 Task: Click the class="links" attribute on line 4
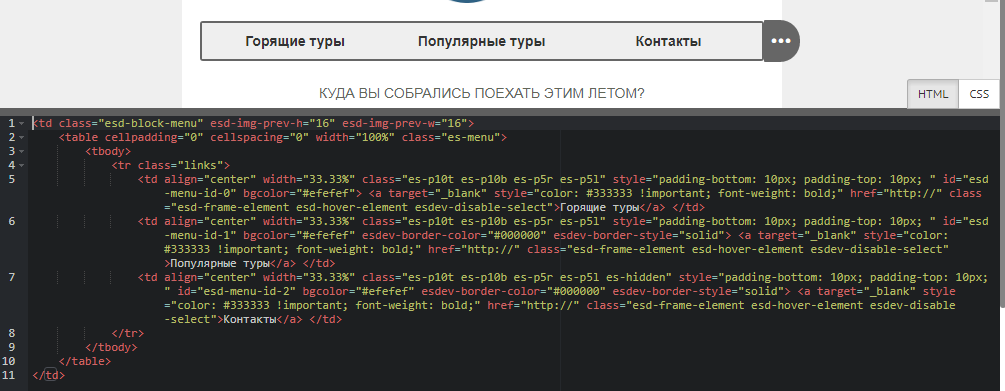180,165
